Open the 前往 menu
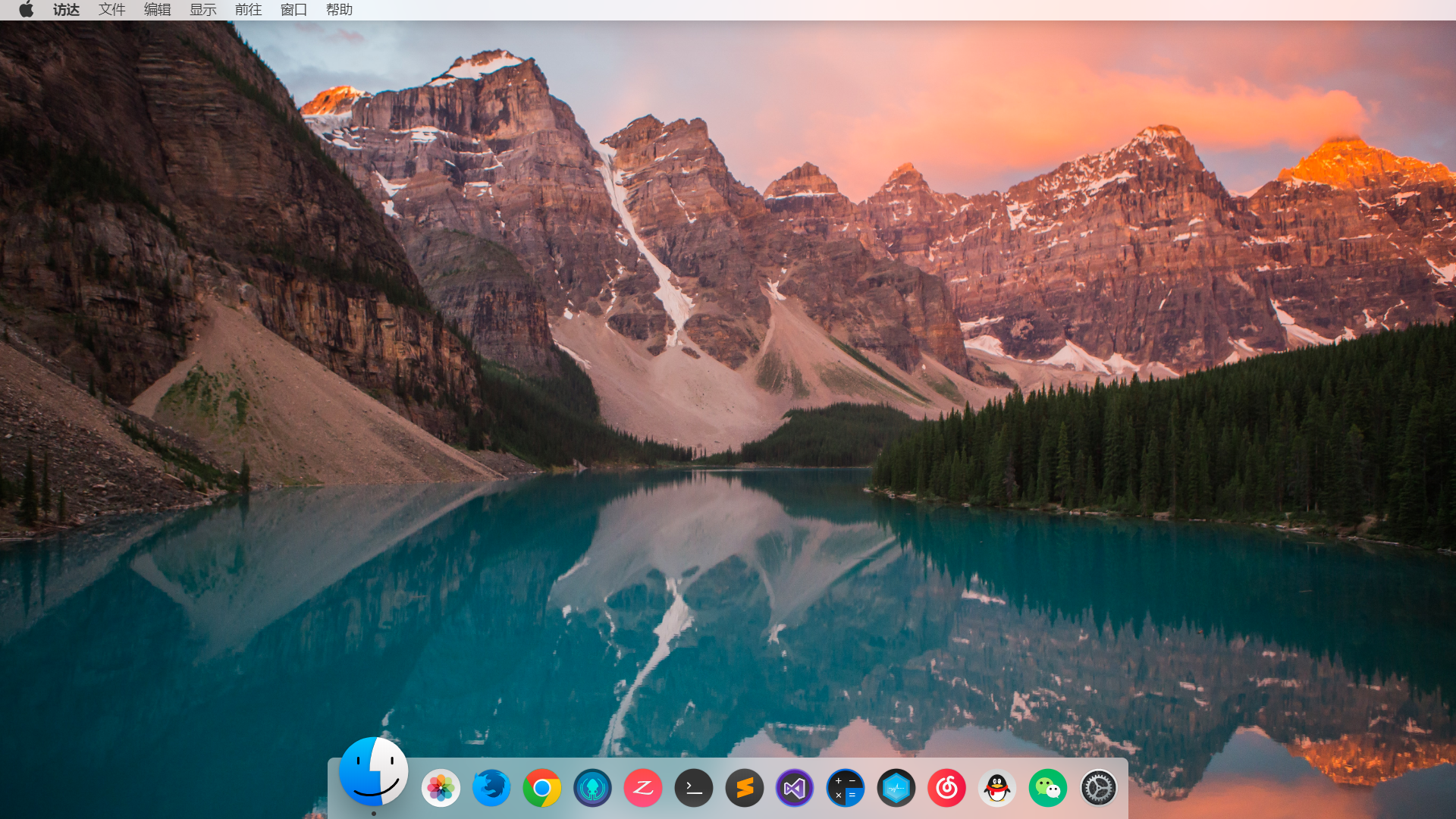The height and width of the screenshot is (819, 1456). point(248,10)
